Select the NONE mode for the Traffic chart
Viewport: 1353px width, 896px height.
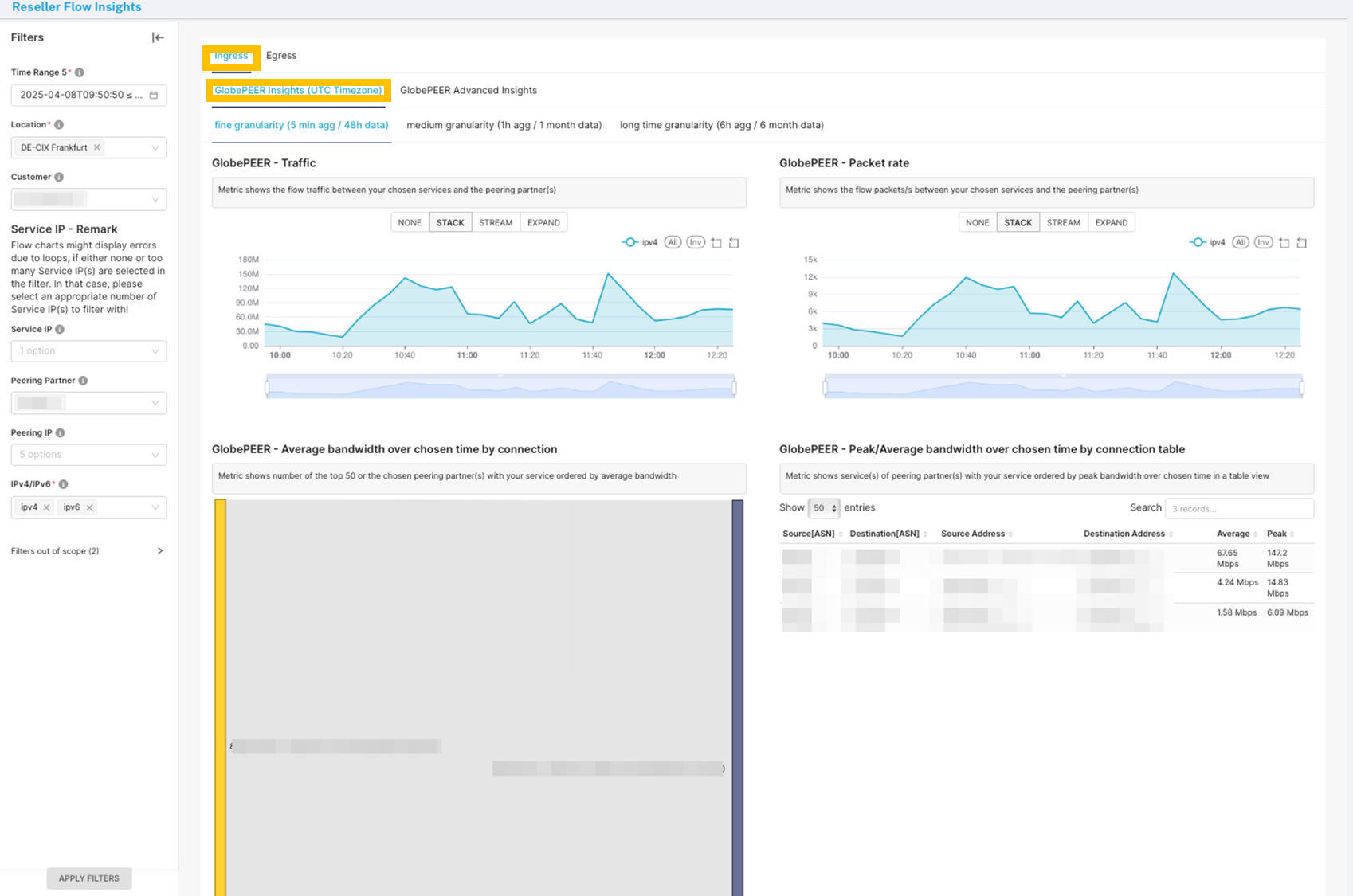[x=410, y=222]
